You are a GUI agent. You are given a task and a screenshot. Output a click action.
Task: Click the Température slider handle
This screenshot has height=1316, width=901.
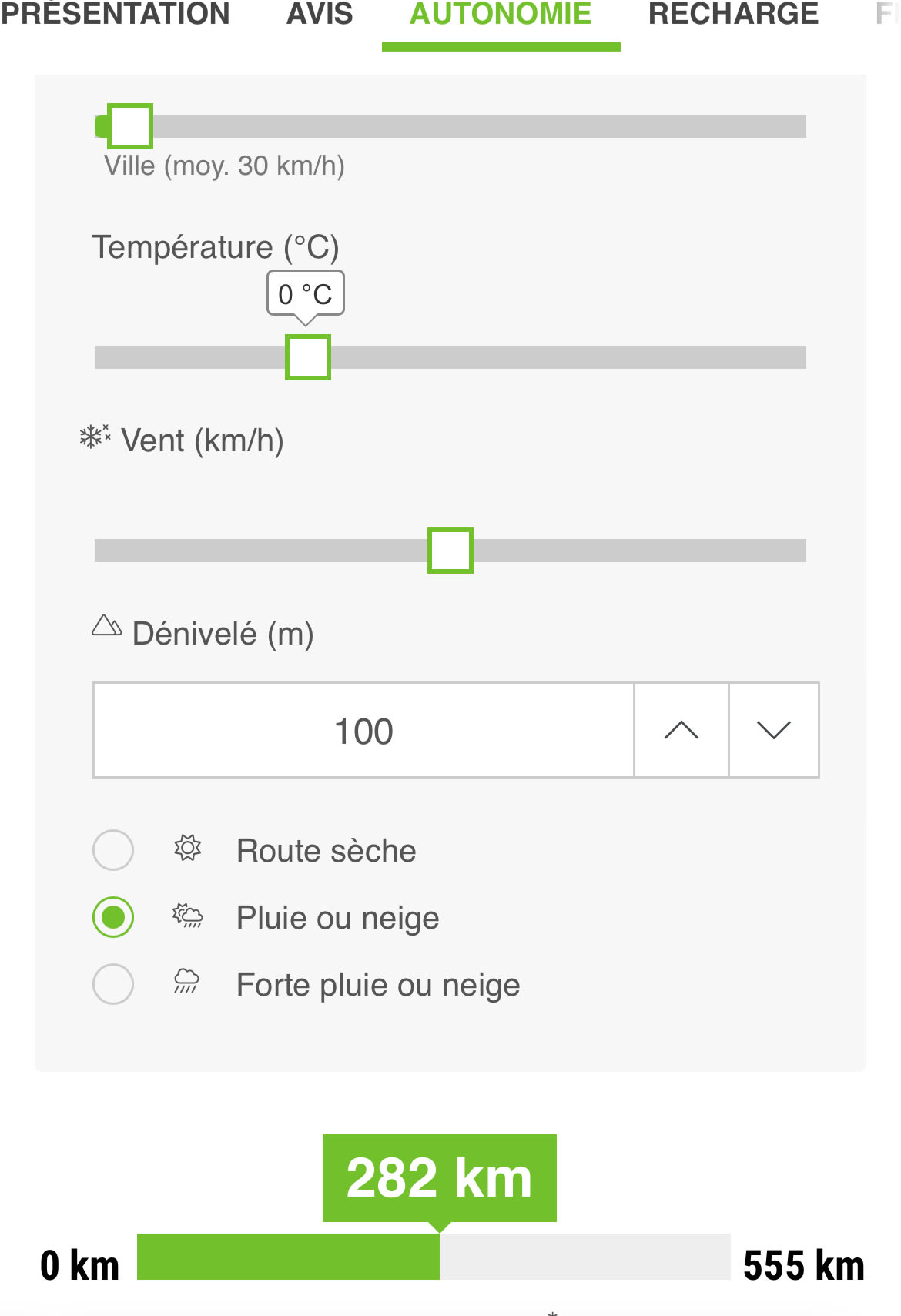click(x=308, y=357)
